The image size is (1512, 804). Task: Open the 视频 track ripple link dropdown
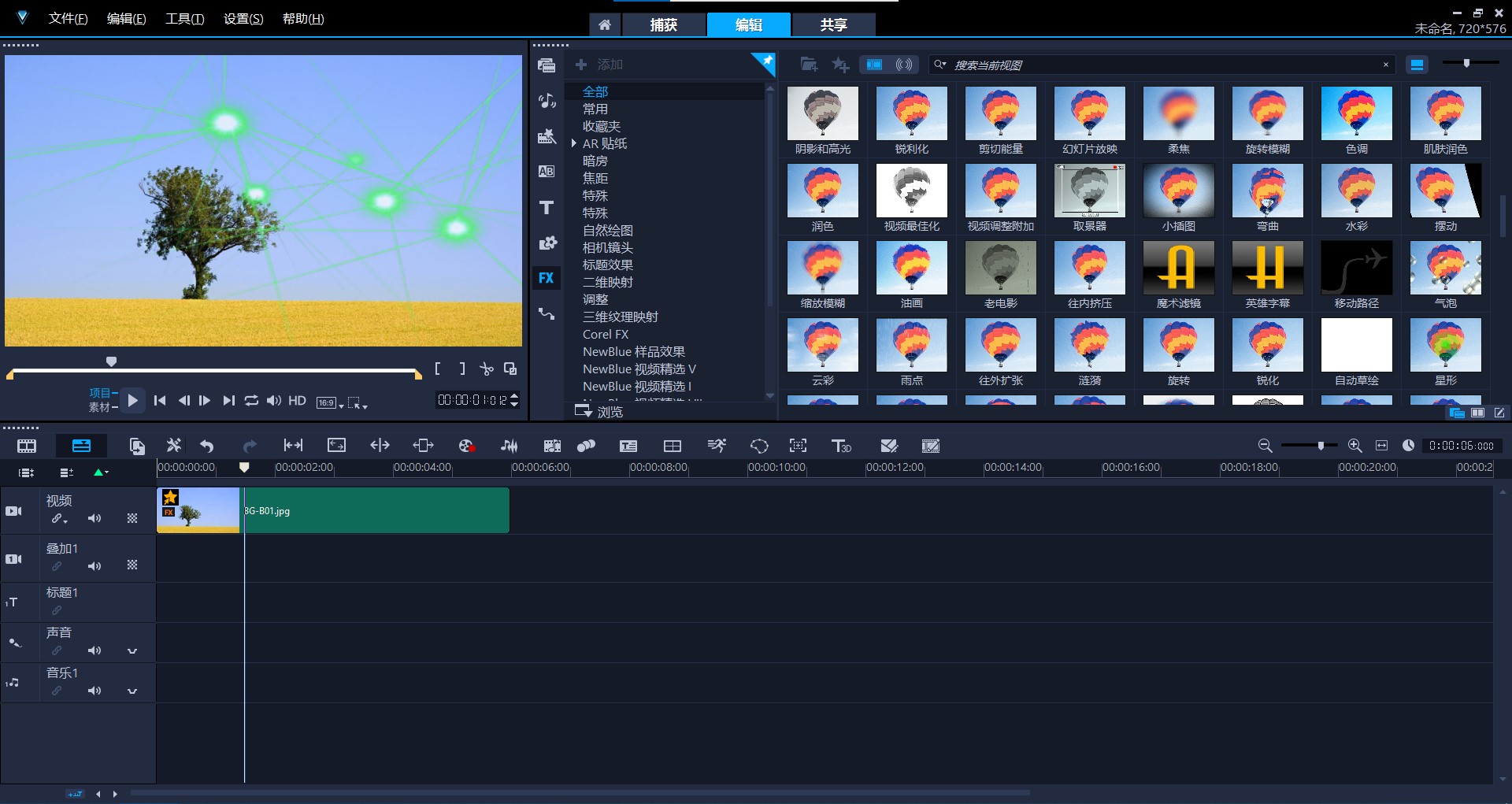pyautogui.click(x=60, y=519)
